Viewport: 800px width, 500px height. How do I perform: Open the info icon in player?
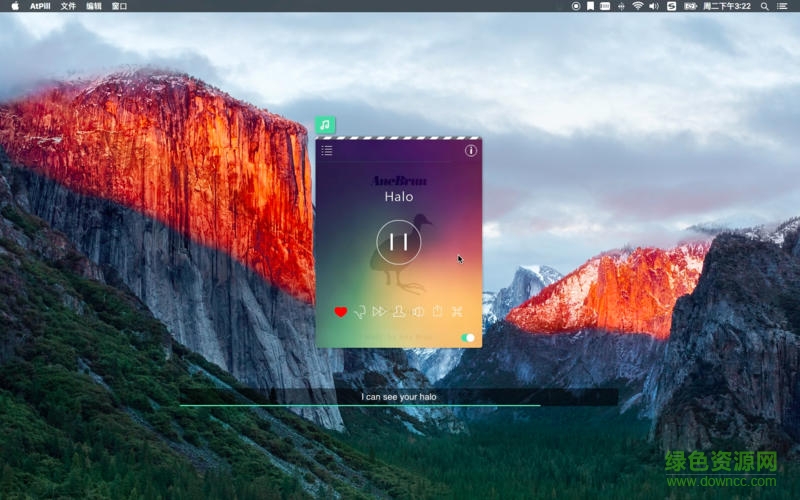(x=471, y=151)
